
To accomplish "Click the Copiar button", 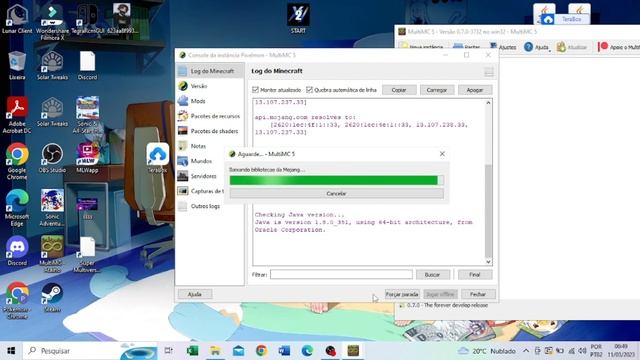I will click(399, 90).
